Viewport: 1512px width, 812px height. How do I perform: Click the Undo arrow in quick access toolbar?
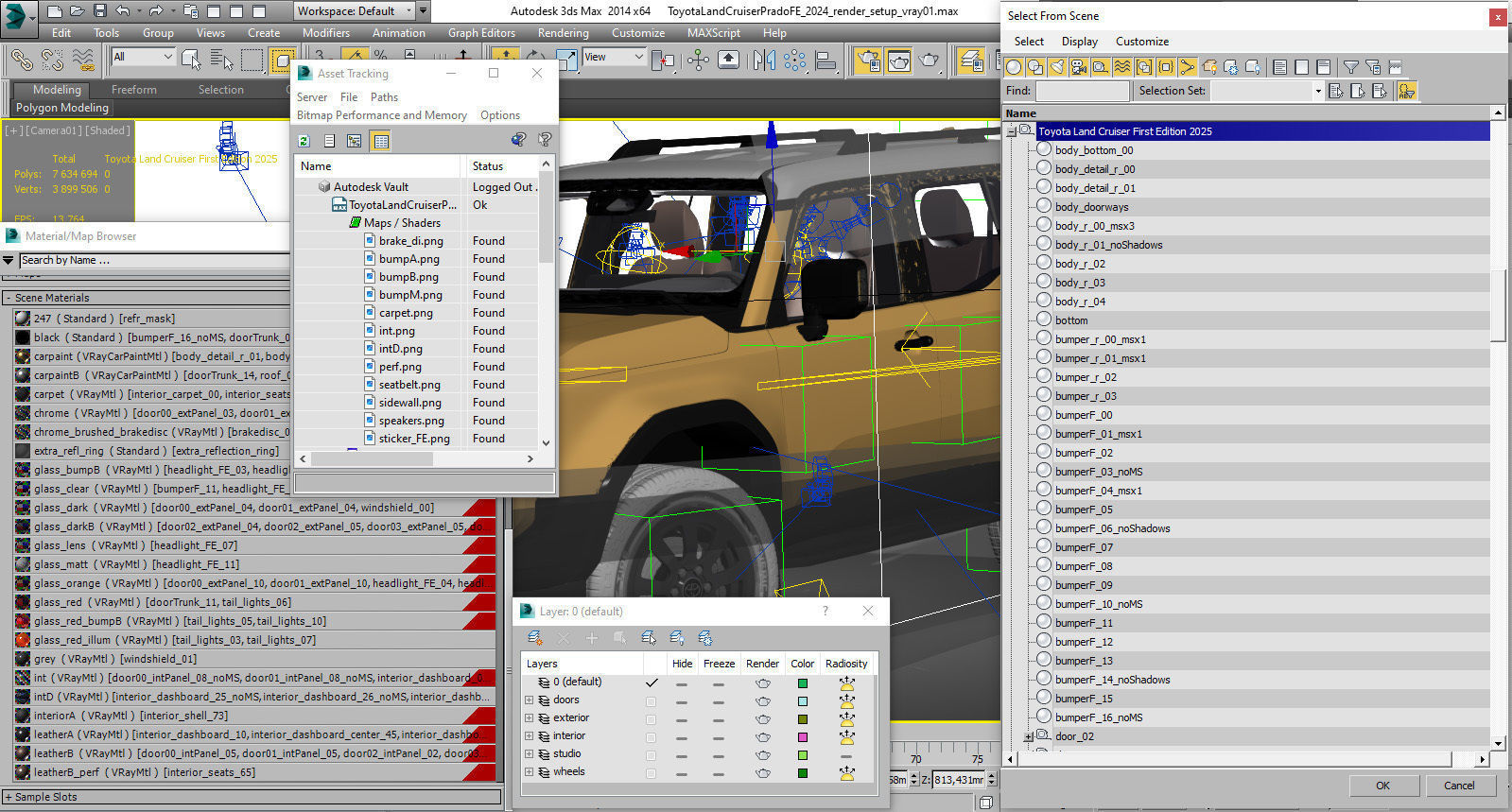[123, 11]
